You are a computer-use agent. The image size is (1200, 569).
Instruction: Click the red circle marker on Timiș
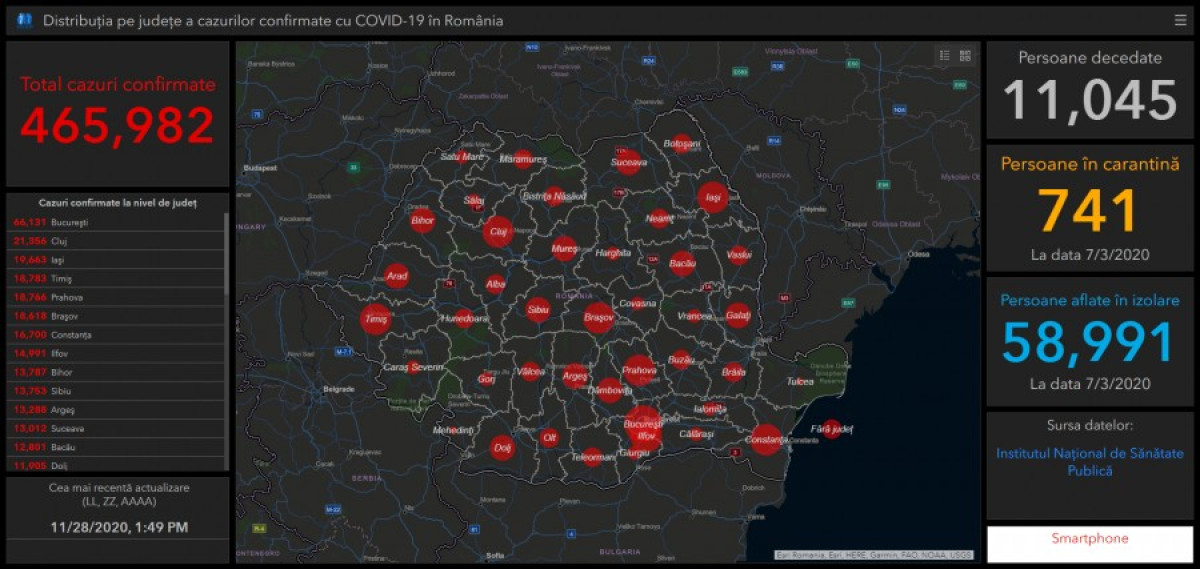(x=376, y=319)
